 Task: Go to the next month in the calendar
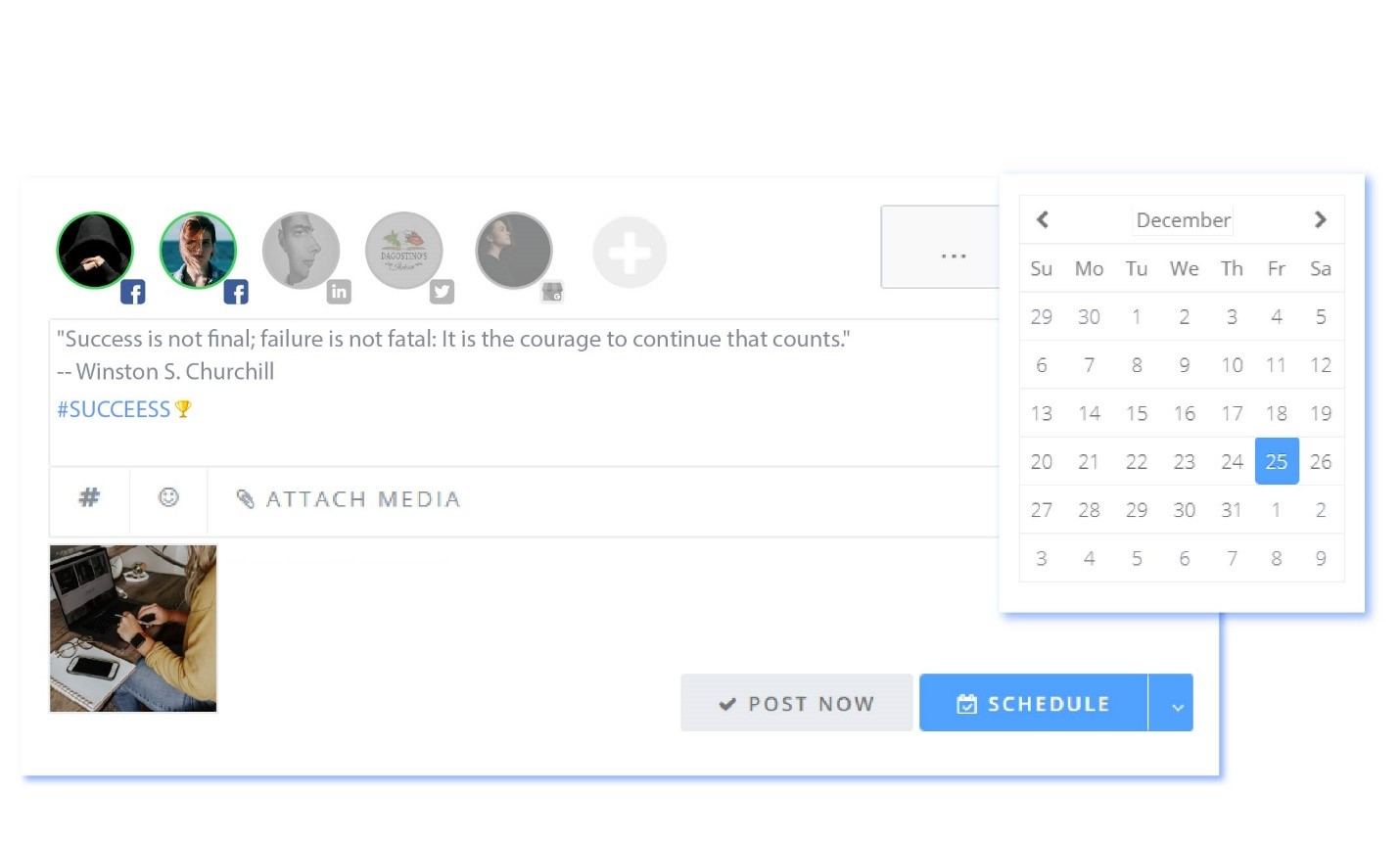[x=1320, y=219]
